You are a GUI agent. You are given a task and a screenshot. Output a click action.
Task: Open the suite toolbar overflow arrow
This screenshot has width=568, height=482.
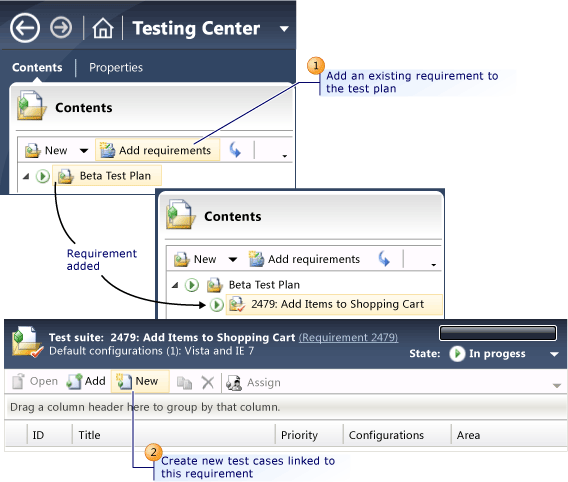pyautogui.click(x=557, y=386)
